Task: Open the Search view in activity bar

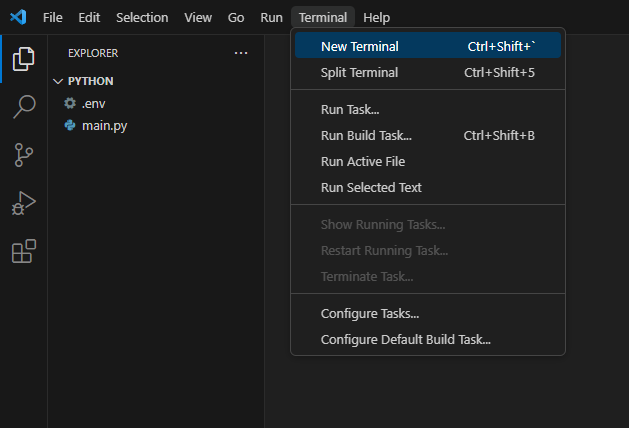Action: (x=23, y=107)
